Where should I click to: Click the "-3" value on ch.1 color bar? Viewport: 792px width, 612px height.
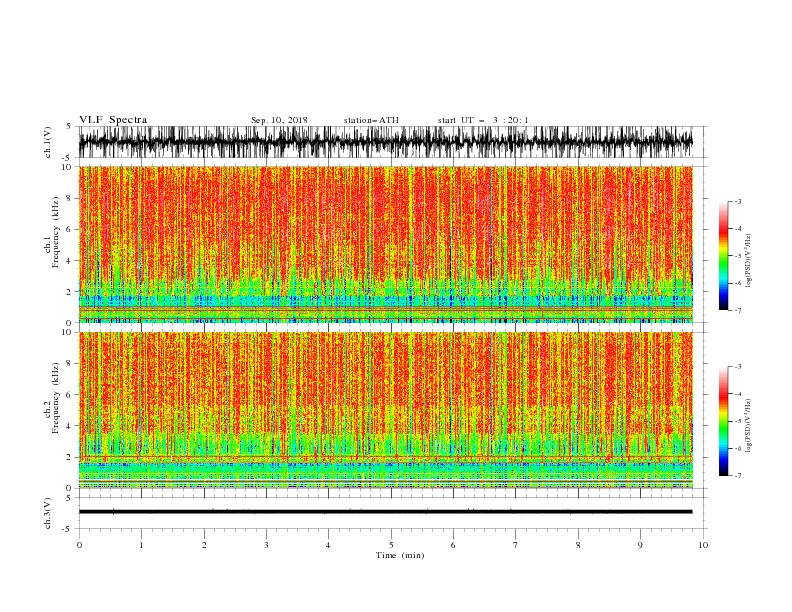(x=737, y=201)
